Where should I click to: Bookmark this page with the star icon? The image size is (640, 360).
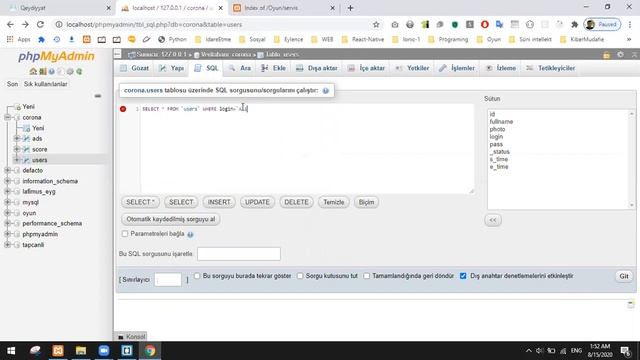tap(376, 24)
